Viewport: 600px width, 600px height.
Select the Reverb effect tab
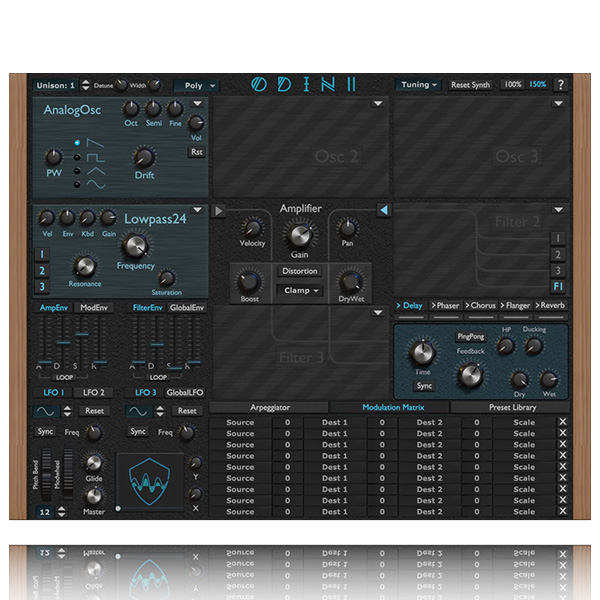550,305
